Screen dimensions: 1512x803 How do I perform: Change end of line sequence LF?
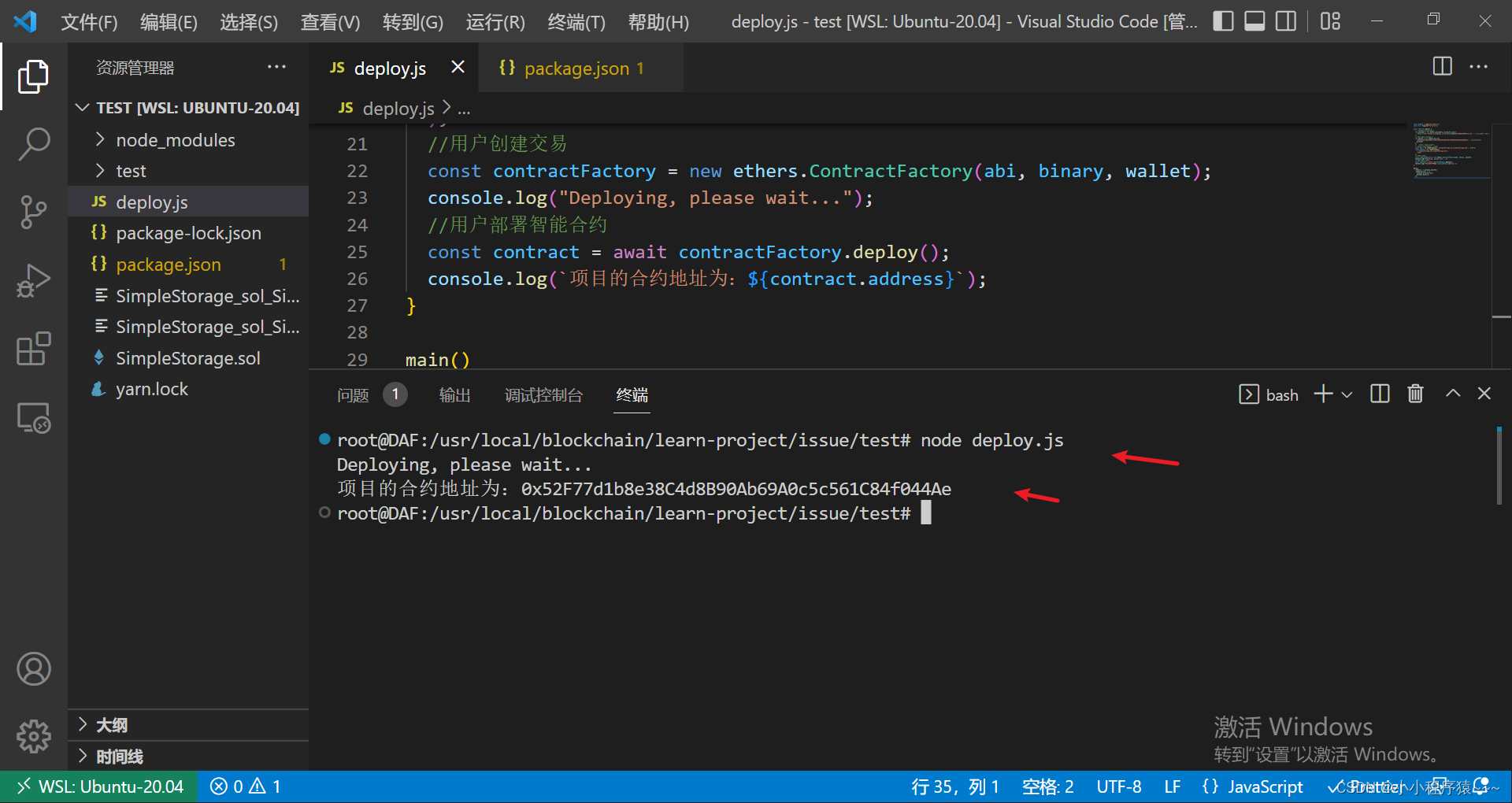click(x=1173, y=786)
